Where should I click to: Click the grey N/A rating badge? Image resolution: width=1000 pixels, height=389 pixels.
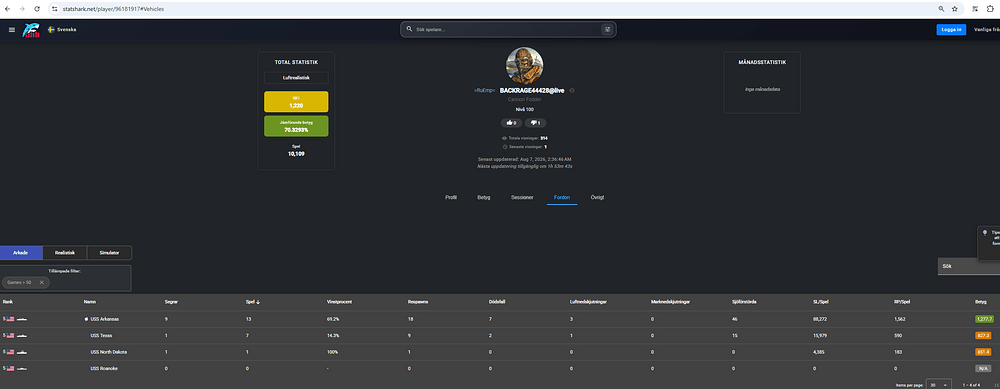[x=983, y=369]
